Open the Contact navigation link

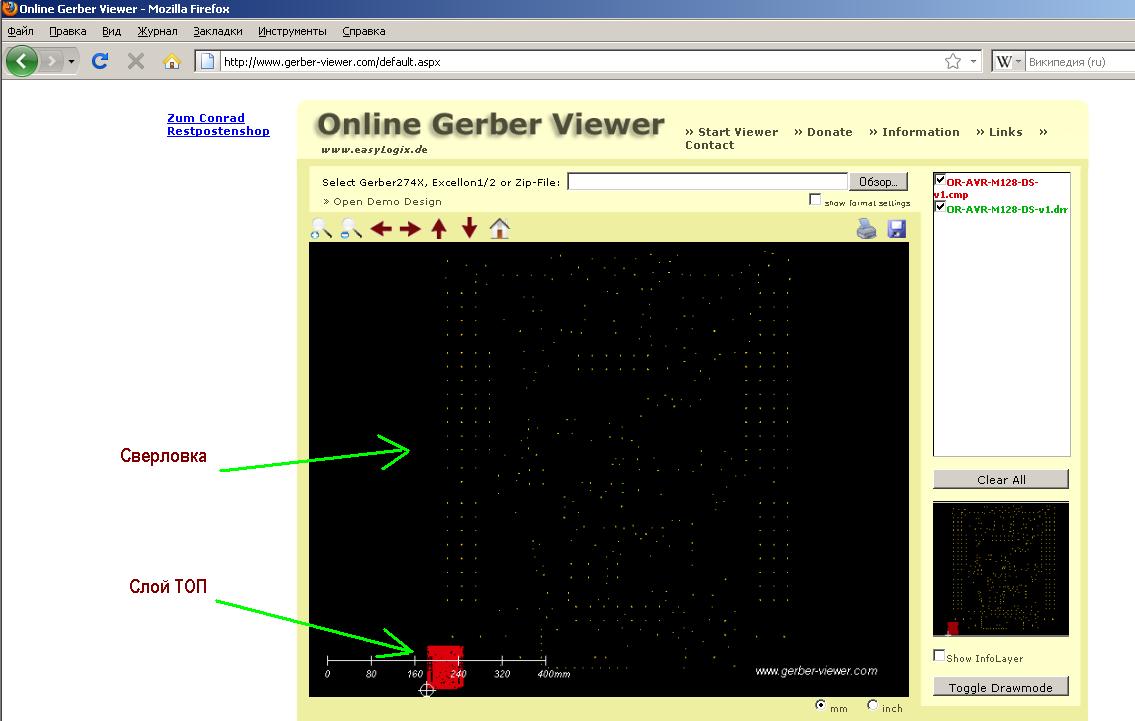(709, 145)
